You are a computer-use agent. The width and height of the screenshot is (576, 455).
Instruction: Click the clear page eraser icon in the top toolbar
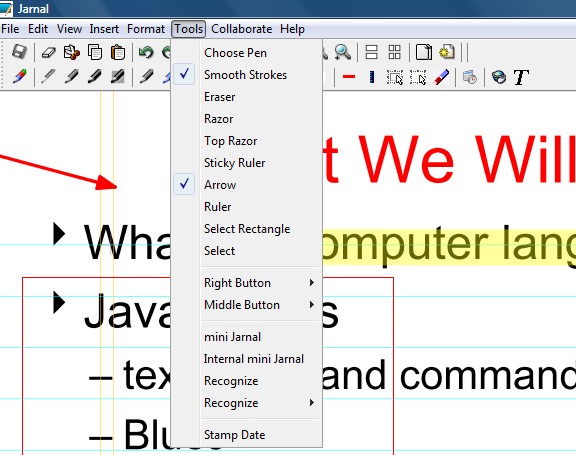48,53
